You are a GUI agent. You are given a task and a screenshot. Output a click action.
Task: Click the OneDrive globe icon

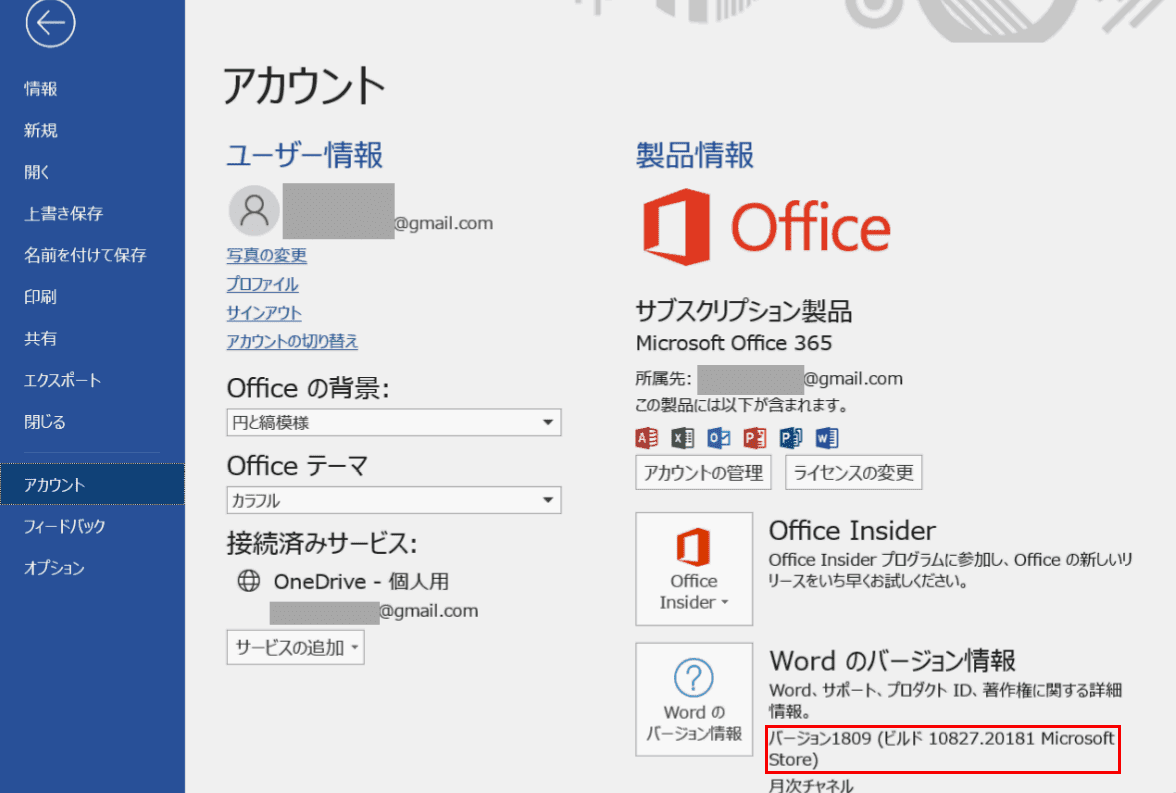[248, 581]
